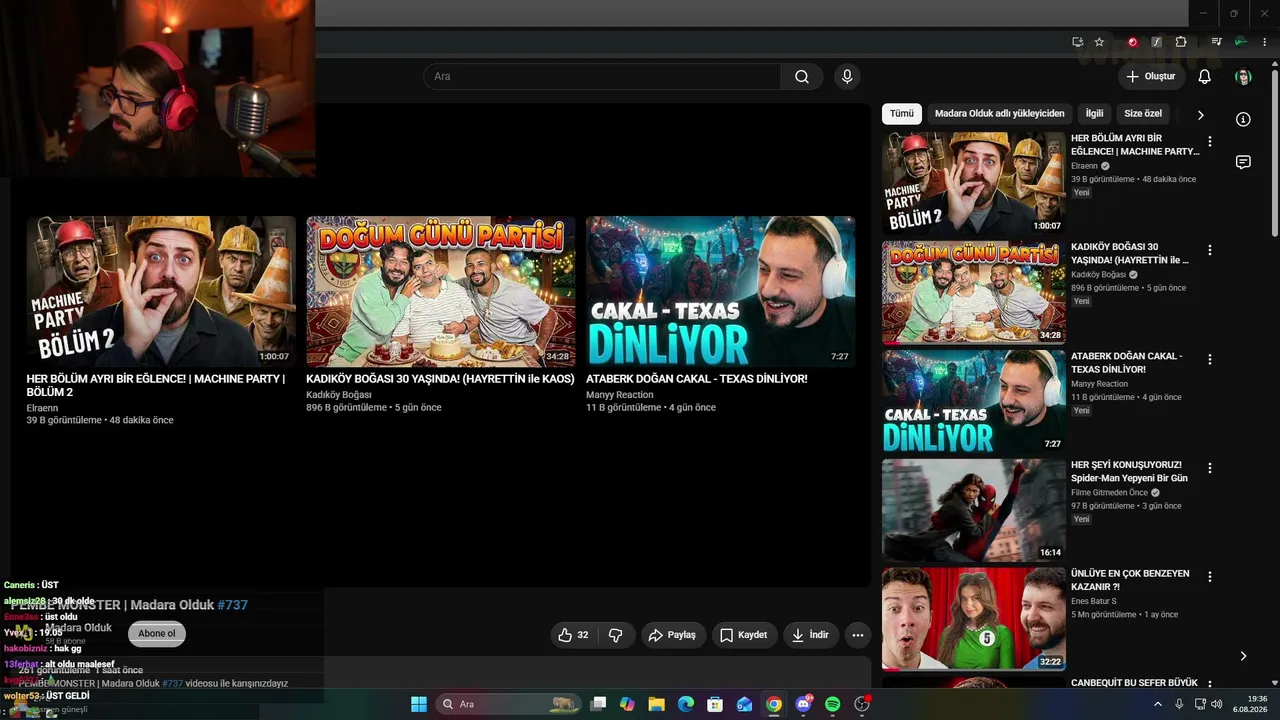Click the red round extension icon
The height and width of the screenshot is (720, 1280).
pyautogui.click(x=1132, y=42)
